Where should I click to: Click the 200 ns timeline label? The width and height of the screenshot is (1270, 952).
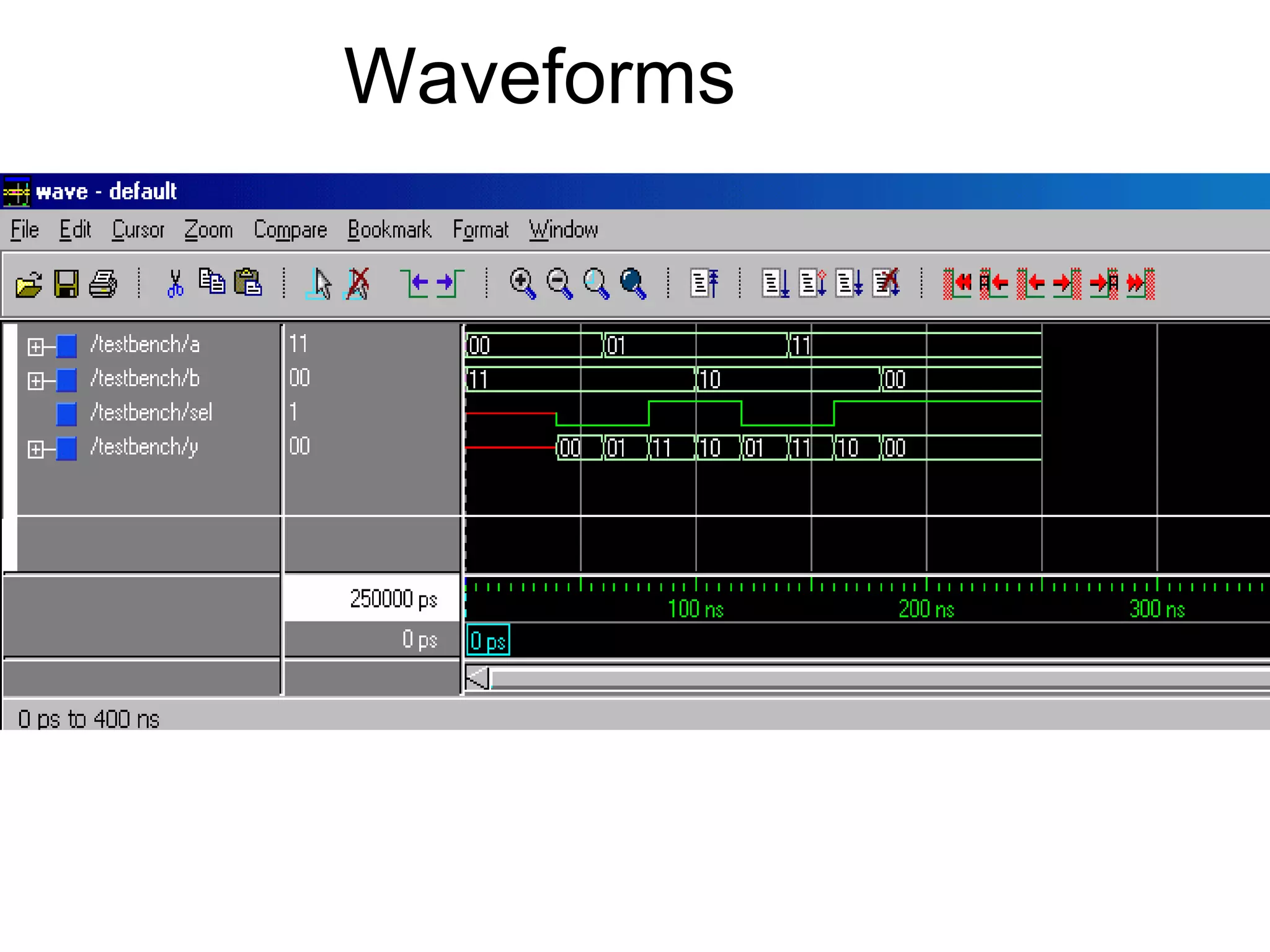pos(926,609)
